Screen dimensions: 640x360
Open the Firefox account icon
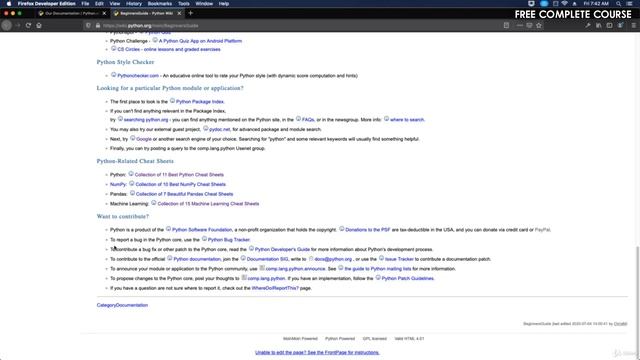click(620, 25)
